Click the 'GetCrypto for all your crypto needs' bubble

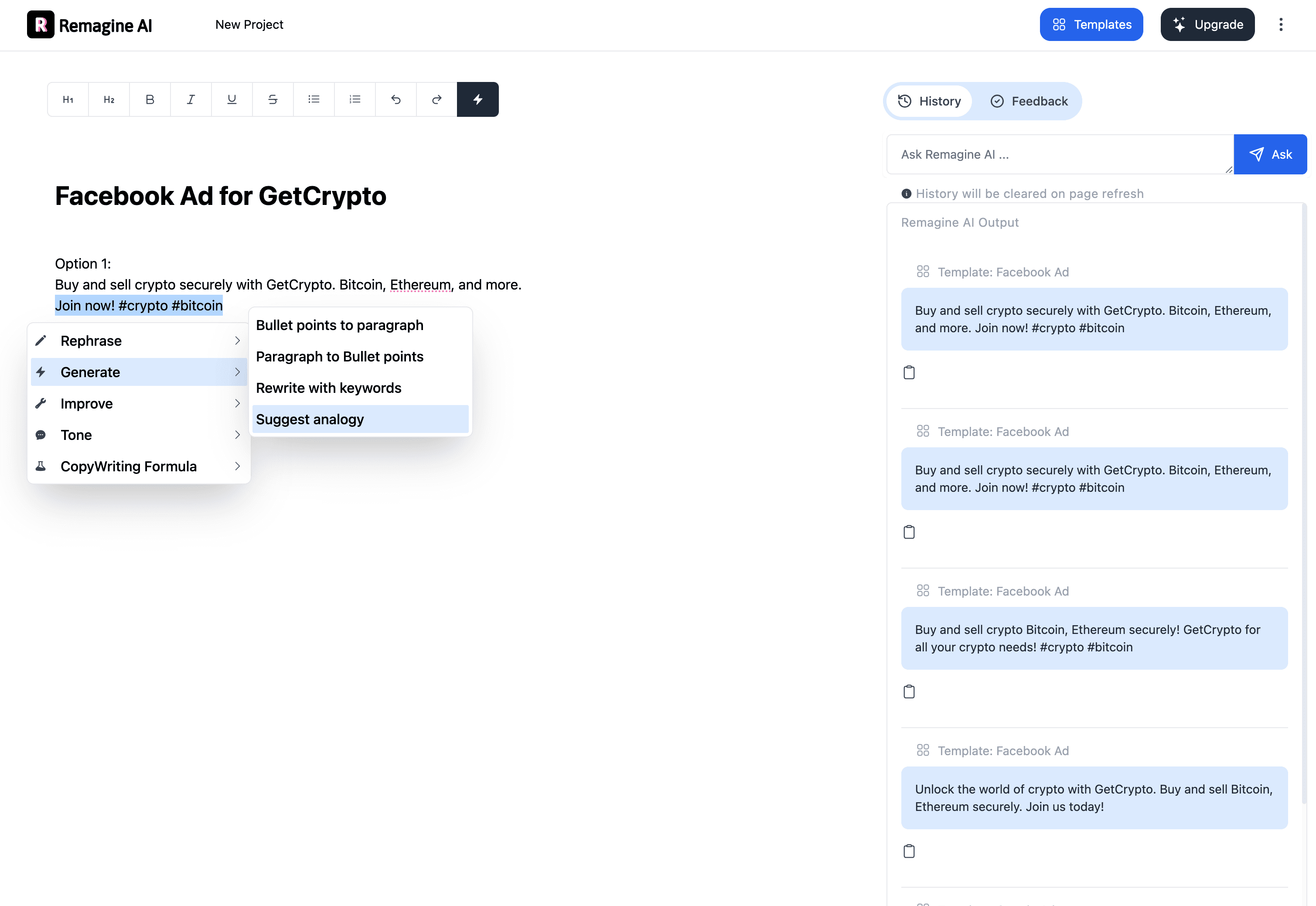[x=1094, y=638]
